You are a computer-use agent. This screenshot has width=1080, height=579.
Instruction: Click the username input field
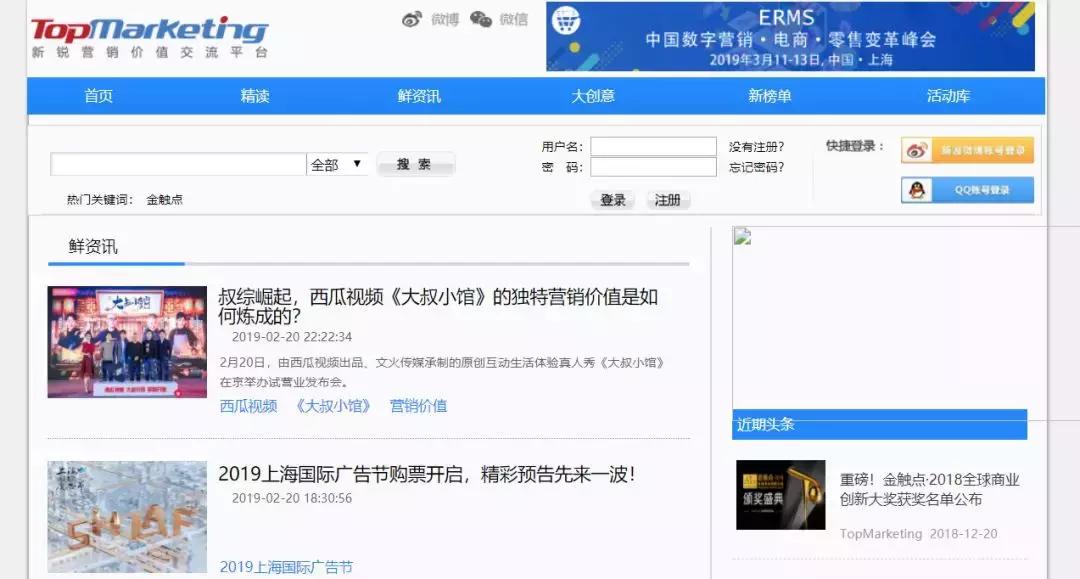pos(652,147)
